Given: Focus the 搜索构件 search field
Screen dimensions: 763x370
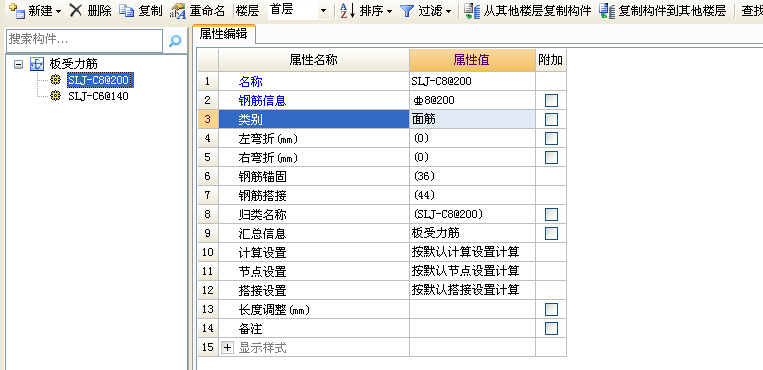Looking at the screenshot, I should pos(84,40).
